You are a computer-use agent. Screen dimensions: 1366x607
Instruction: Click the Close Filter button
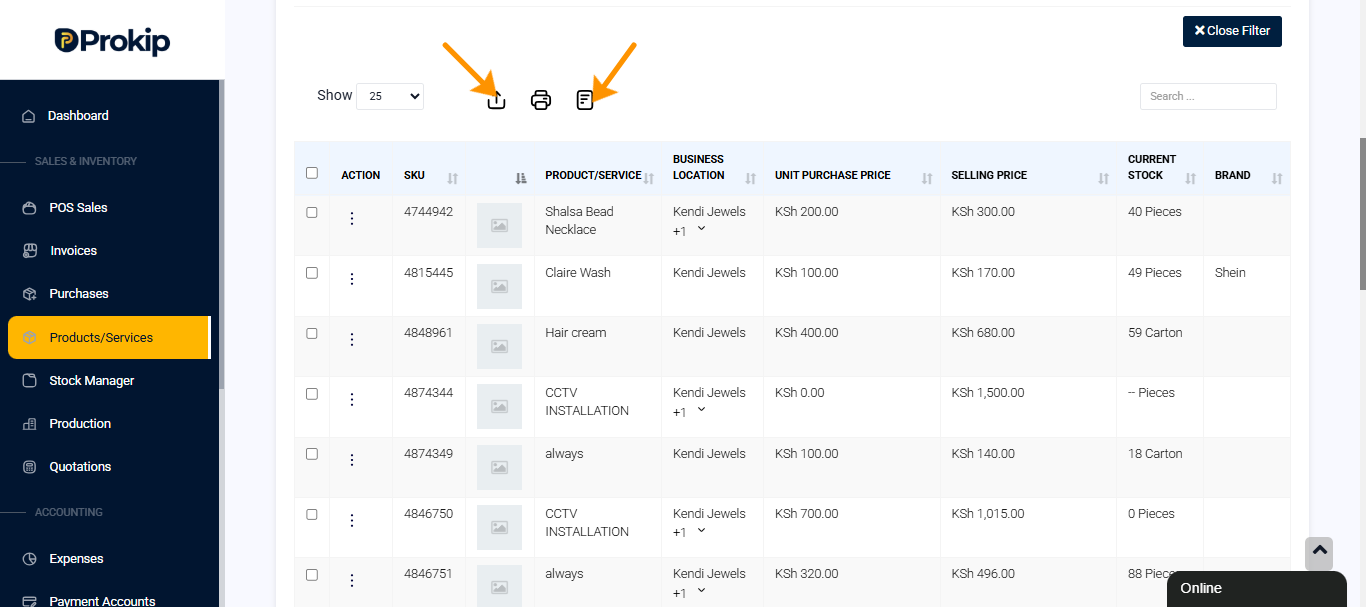[x=1232, y=31]
